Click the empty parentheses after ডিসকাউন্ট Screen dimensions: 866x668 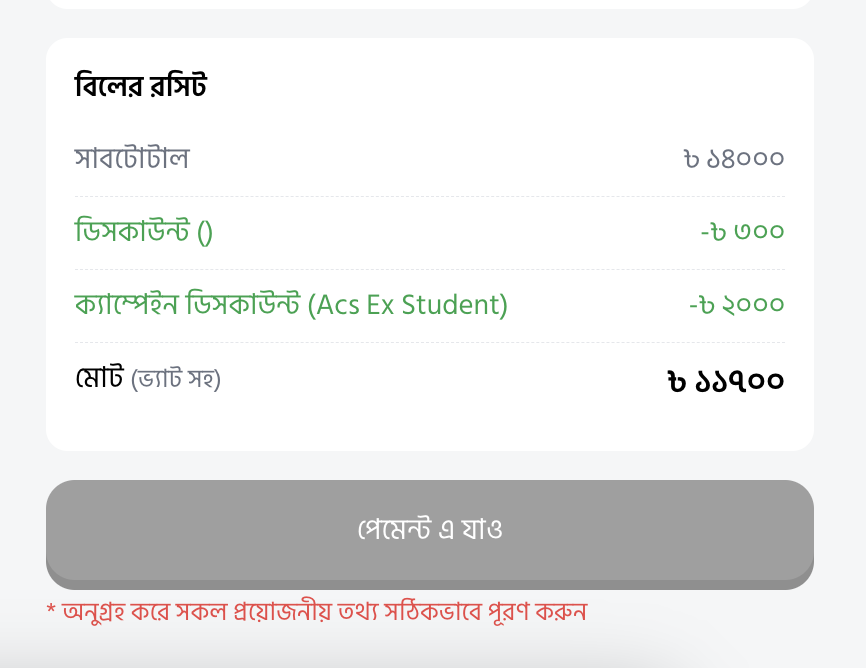point(205,233)
